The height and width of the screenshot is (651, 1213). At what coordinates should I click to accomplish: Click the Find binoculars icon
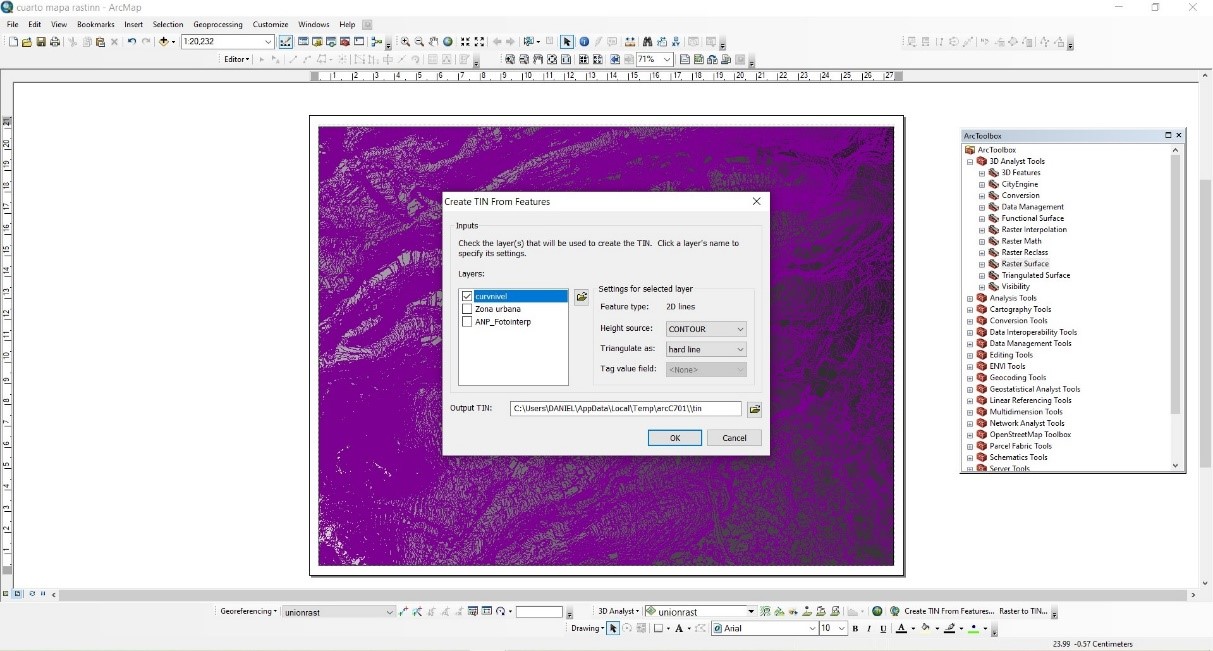tap(647, 42)
